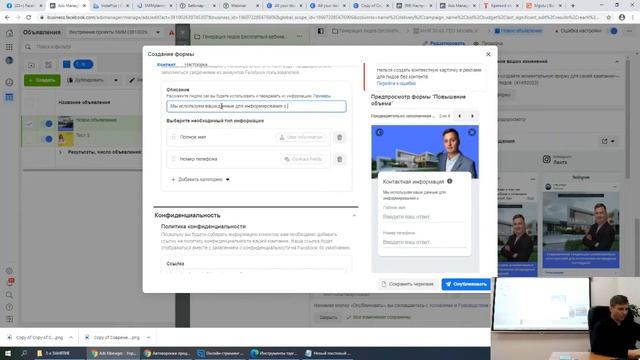The height and width of the screenshot is (360, 640).
Task: Expand Результаты, число объявлений row
Action: pyautogui.click(x=60, y=152)
